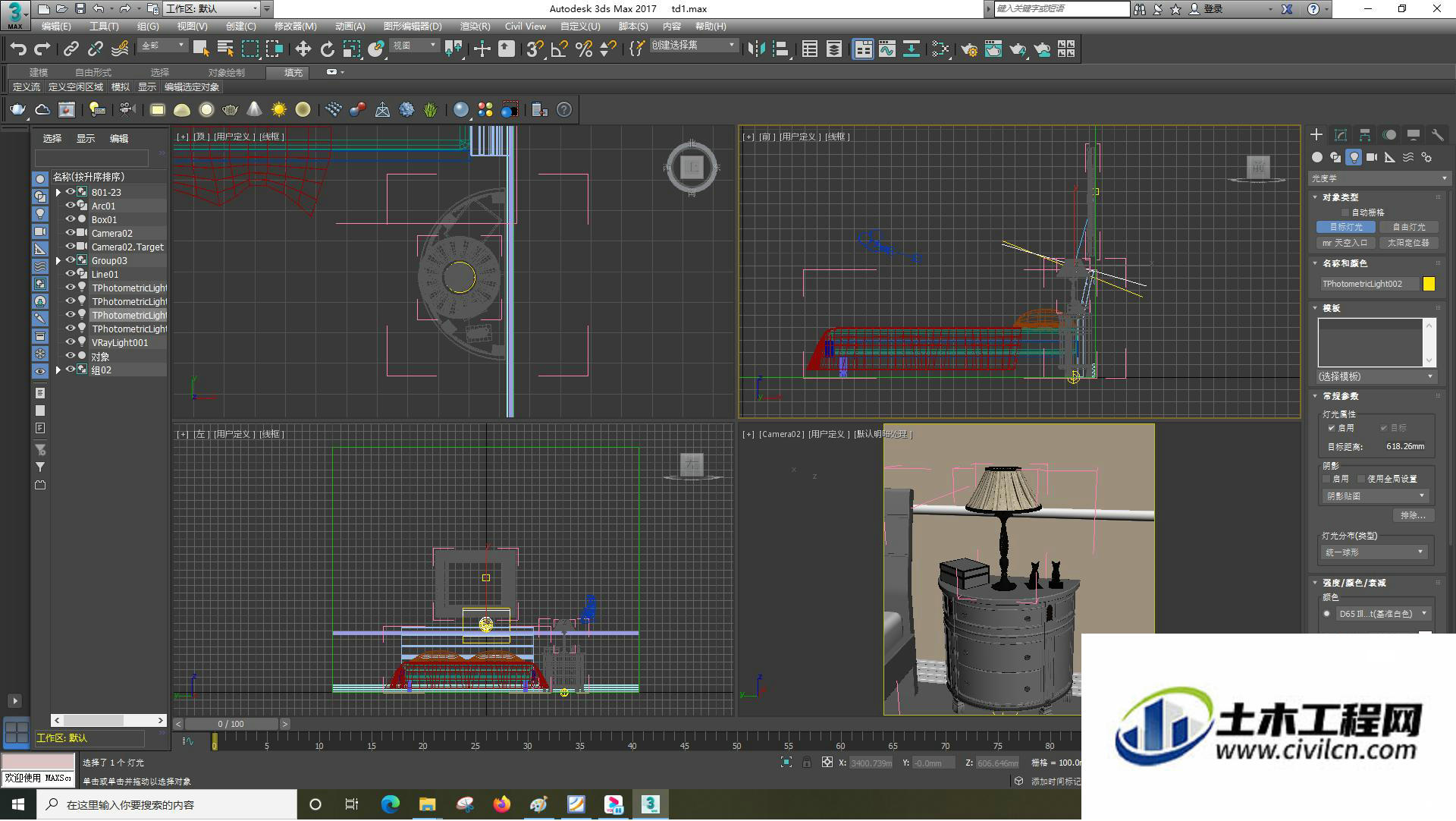Toggle visibility of Line01 object
1456x821 pixels.
pos(71,274)
